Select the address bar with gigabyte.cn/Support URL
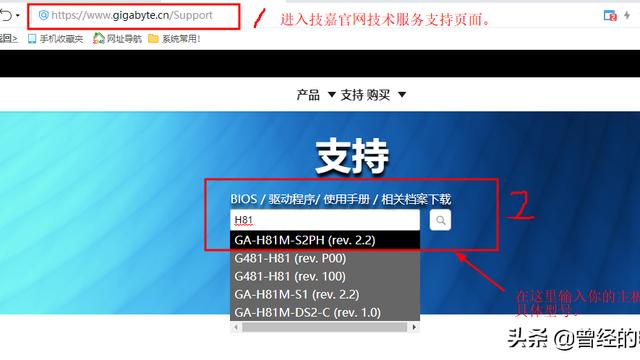The height and width of the screenshot is (360, 640). pyautogui.click(x=134, y=16)
